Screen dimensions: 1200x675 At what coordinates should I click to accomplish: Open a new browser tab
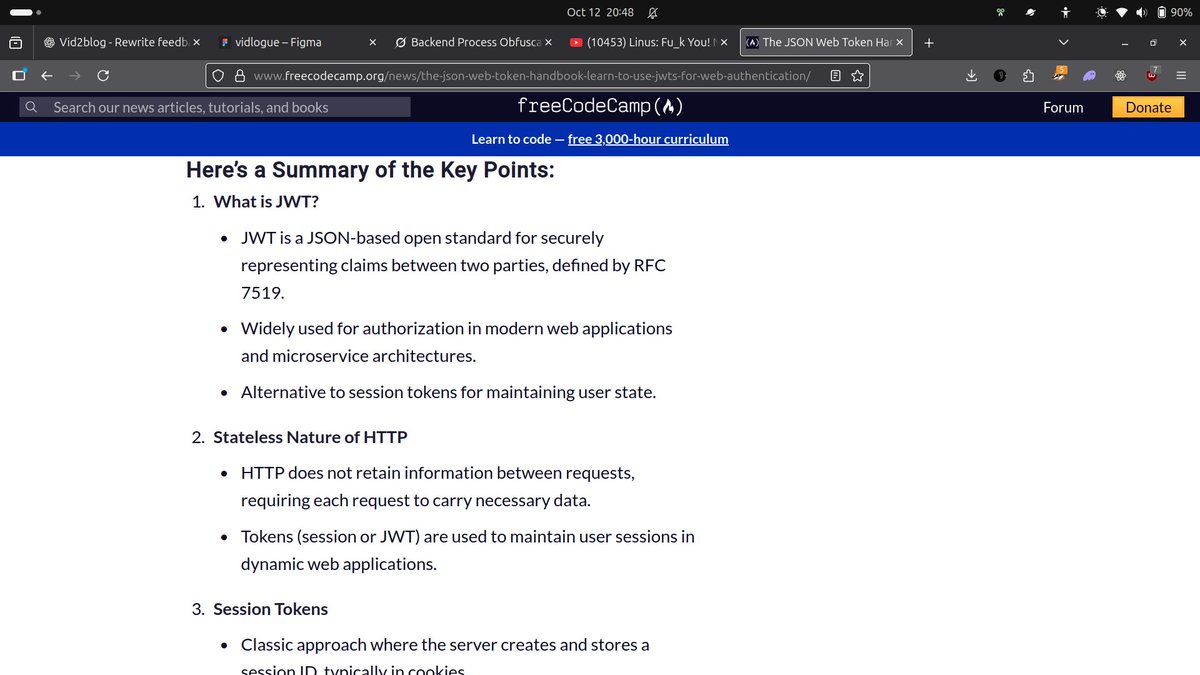point(929,43)
